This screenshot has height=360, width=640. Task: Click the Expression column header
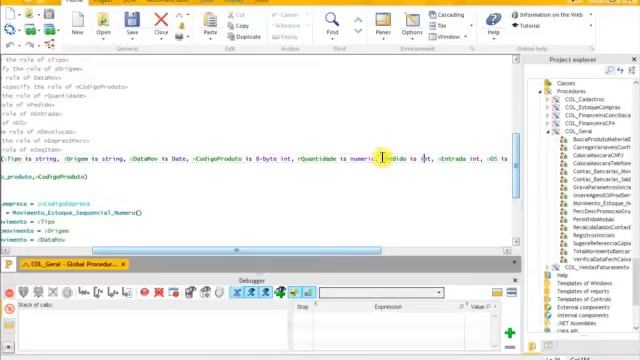point(388,307)
